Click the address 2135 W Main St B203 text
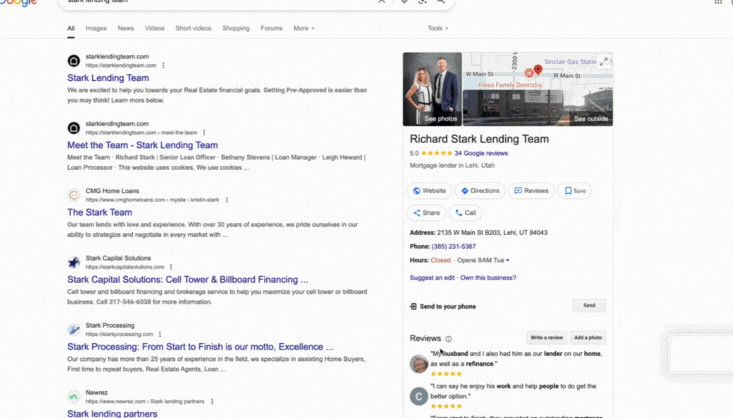The height and width of the screenshot is (418, 733). point(492,233)
